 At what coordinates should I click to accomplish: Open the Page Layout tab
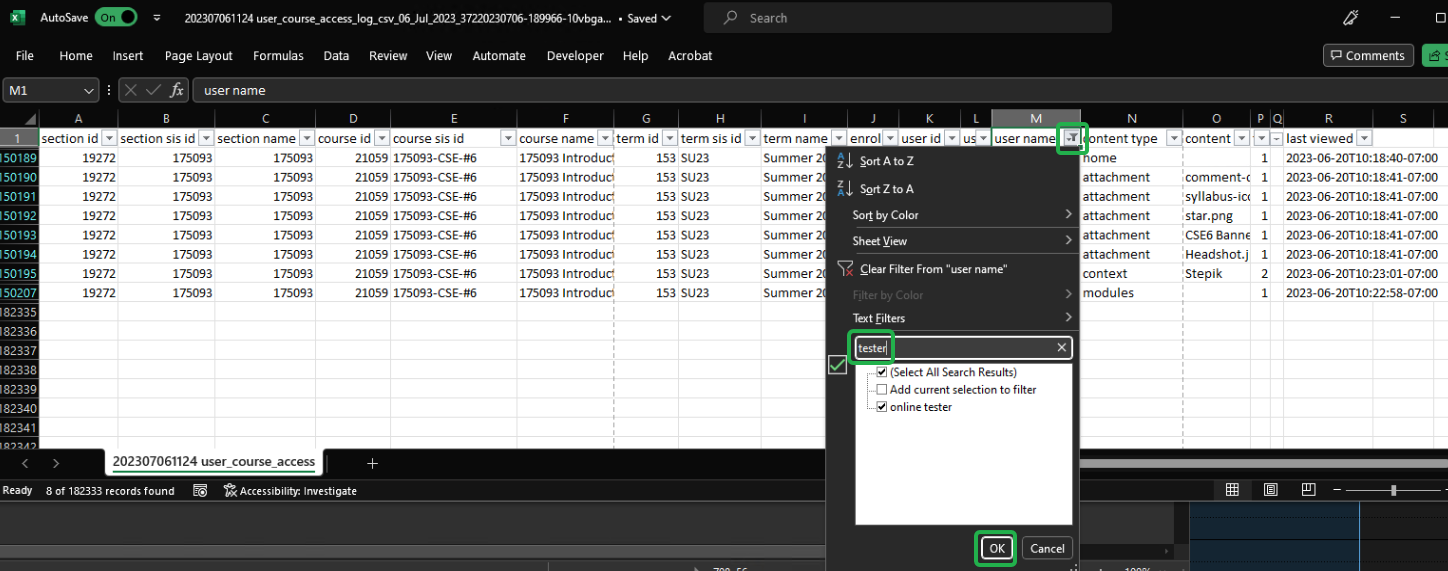[199, 56]
